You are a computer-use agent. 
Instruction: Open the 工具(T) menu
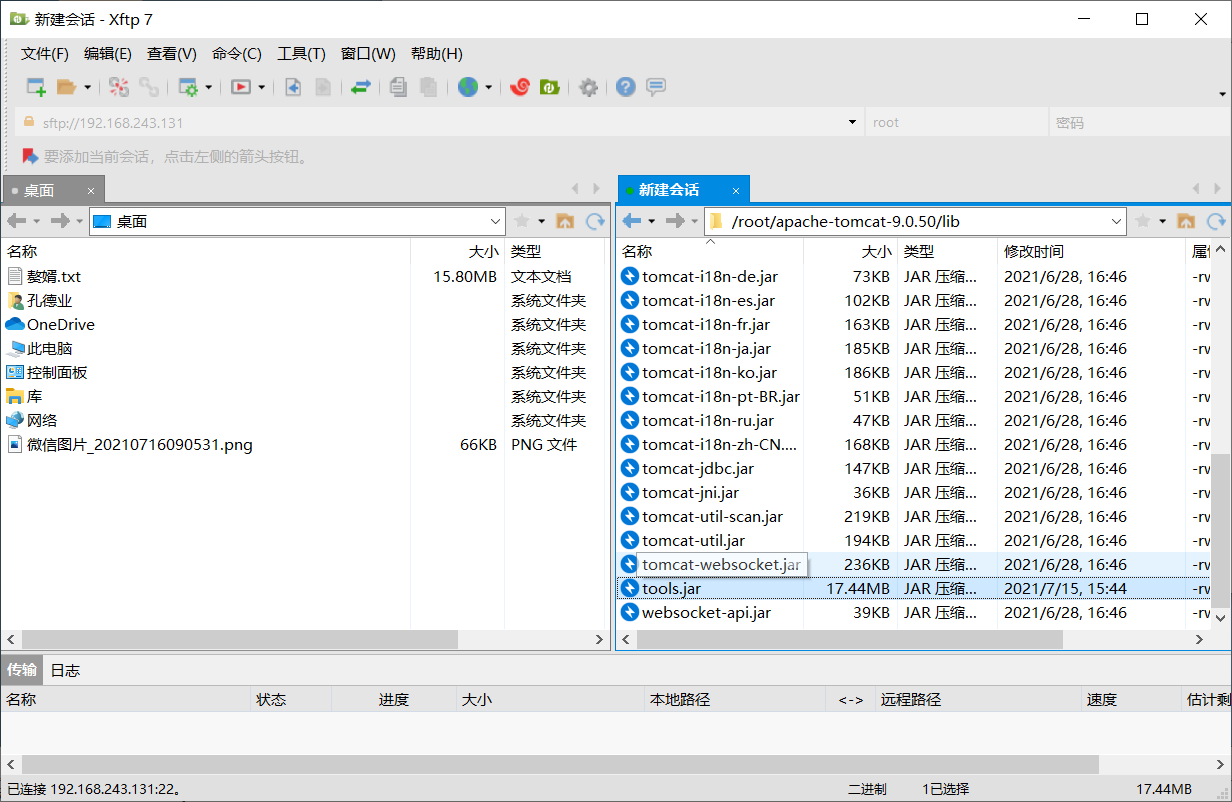pyautogui.click(x=301, y=54)
